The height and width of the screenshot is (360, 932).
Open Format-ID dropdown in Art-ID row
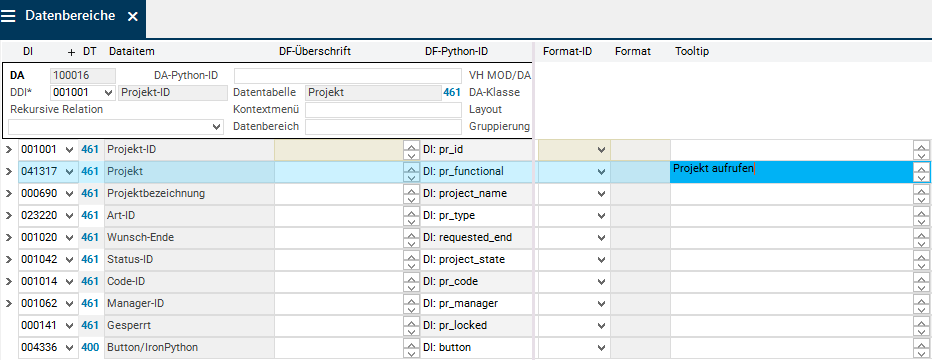click(602, 216)
